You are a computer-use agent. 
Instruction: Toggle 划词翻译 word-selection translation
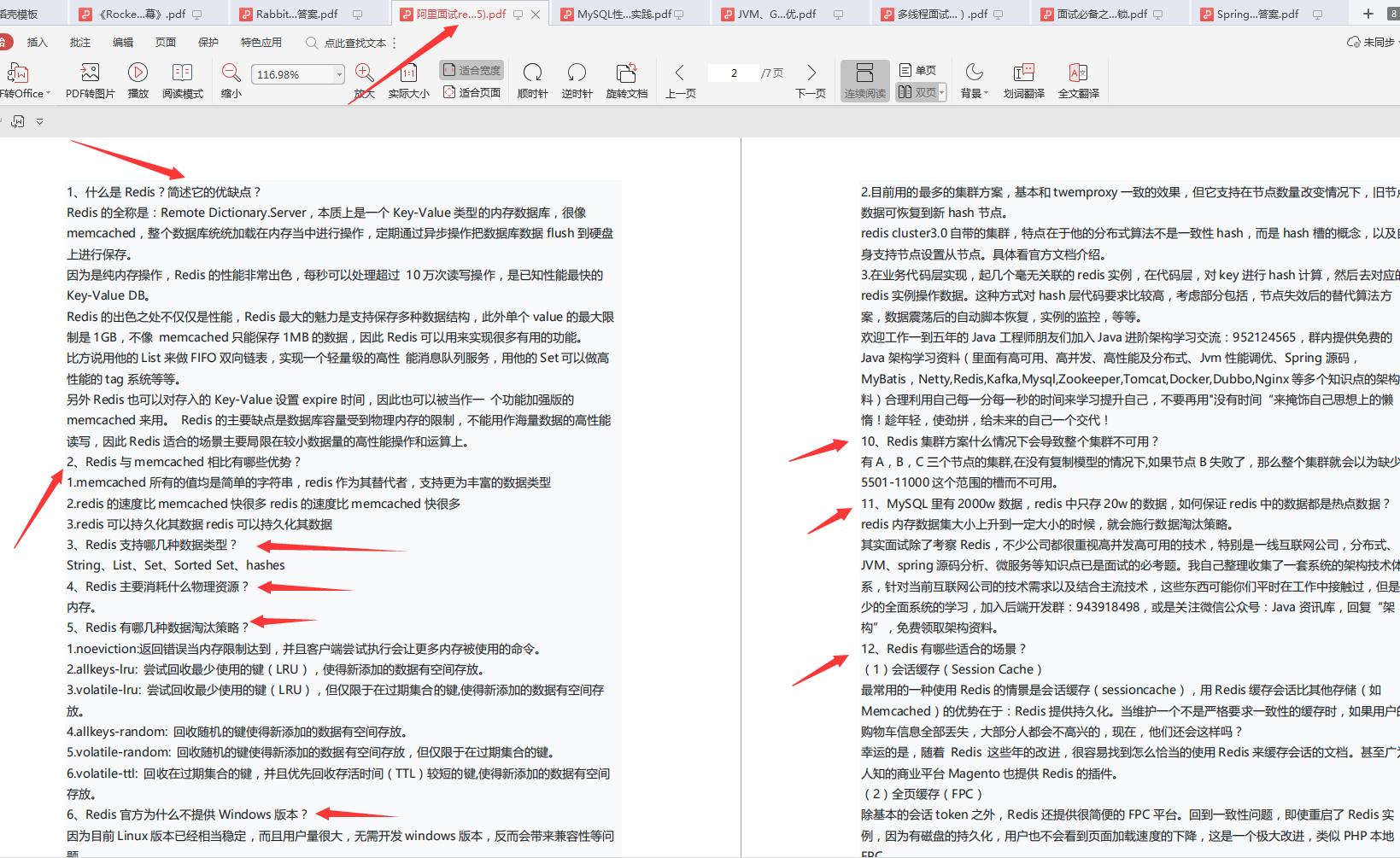[x=1023, y=80]
